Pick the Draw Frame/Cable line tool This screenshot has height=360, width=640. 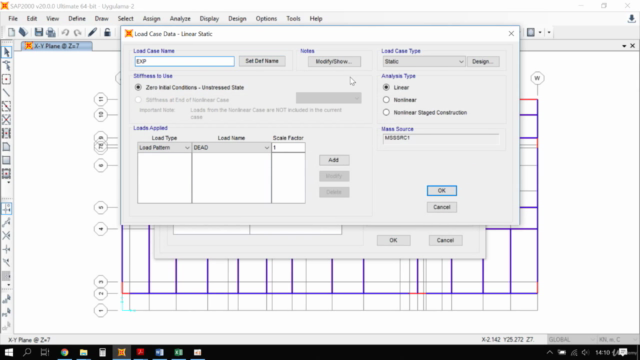tap(7, 93)
